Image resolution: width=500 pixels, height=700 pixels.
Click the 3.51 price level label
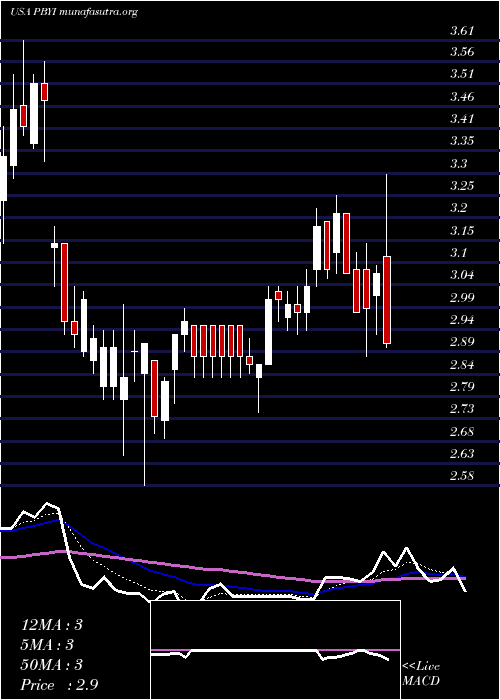(462, 74)
